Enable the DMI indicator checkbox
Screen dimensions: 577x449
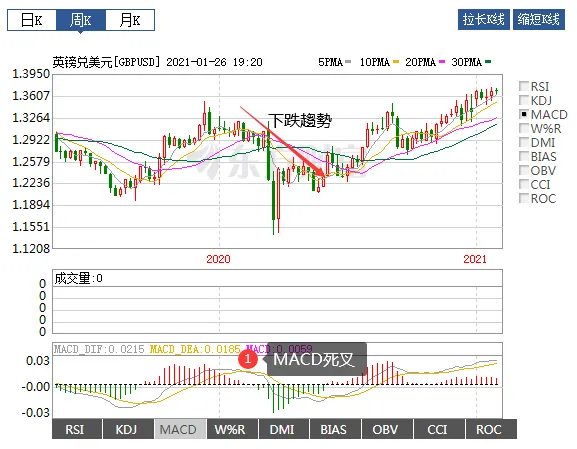click(x=524, y=142)
